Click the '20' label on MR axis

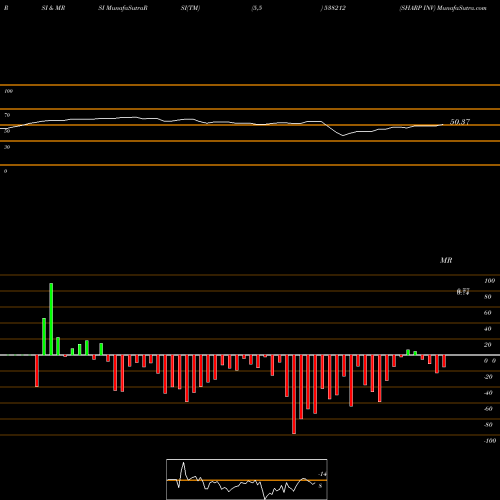click(x=488, y=345)
